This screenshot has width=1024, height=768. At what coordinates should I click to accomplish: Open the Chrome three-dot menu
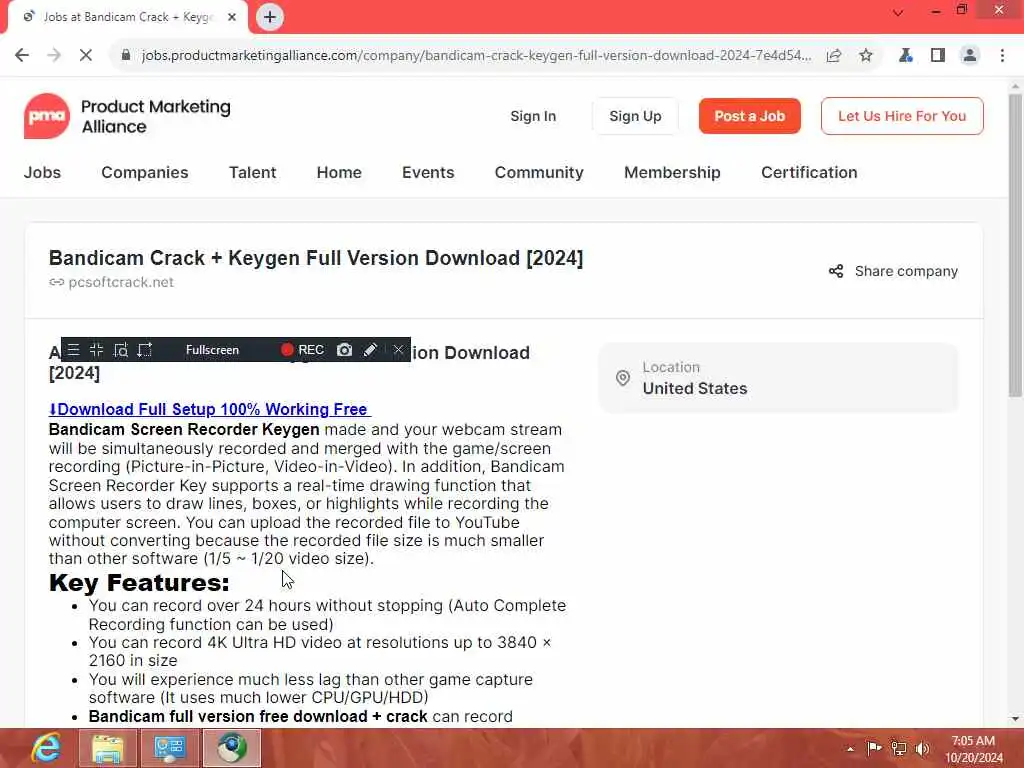[1002, 56]
